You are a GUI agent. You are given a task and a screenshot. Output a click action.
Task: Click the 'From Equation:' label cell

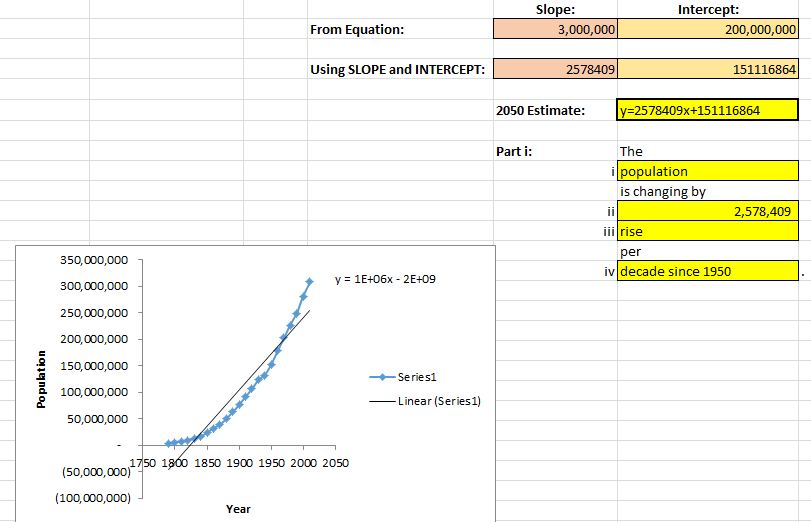358,30
